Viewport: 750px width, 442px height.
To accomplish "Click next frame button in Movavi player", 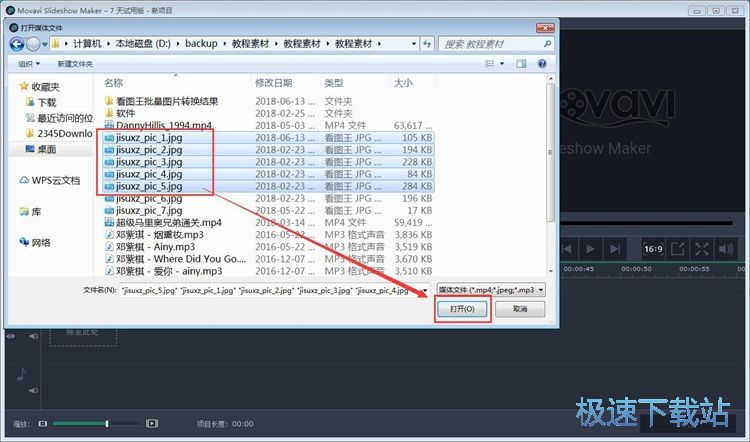I will [x=615, y=249].
